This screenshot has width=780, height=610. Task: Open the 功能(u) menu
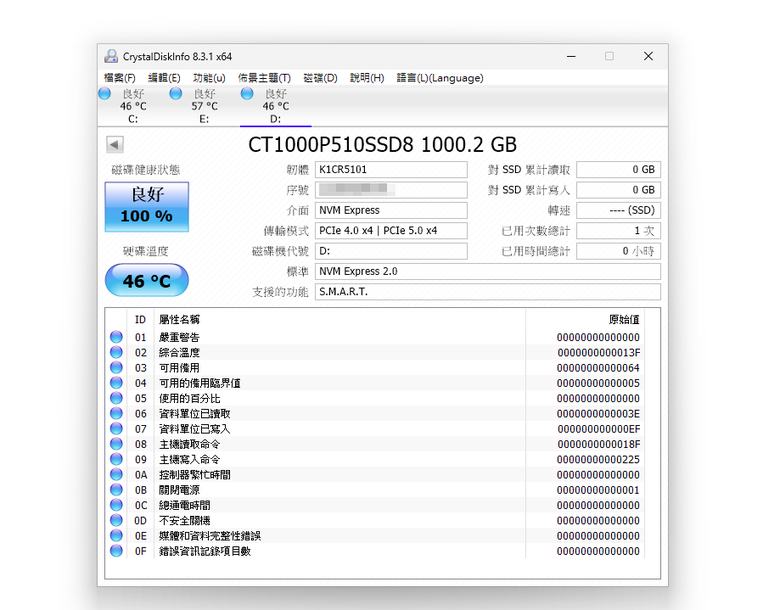tap(209, 78)
